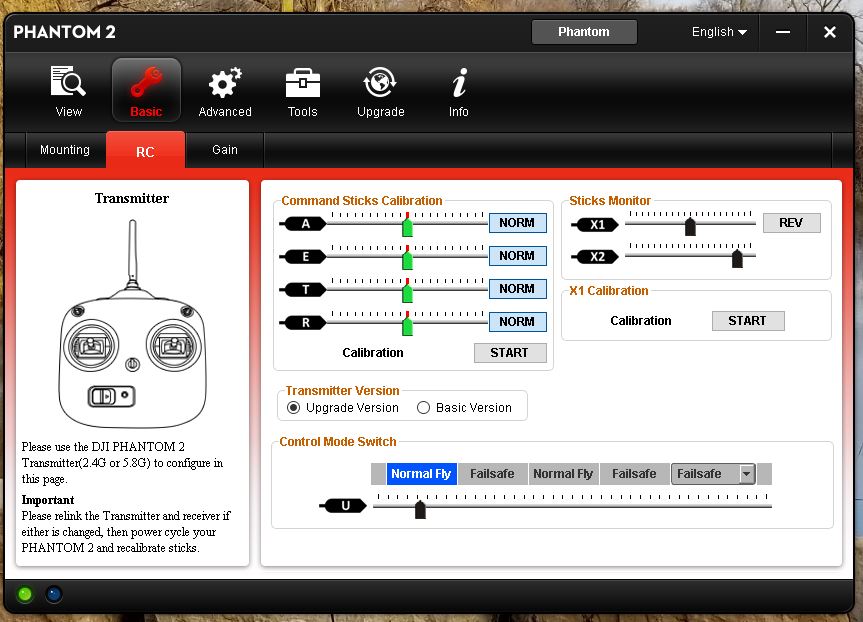Open the Failsafe combo box dropdown

click(x=713, y=474)
